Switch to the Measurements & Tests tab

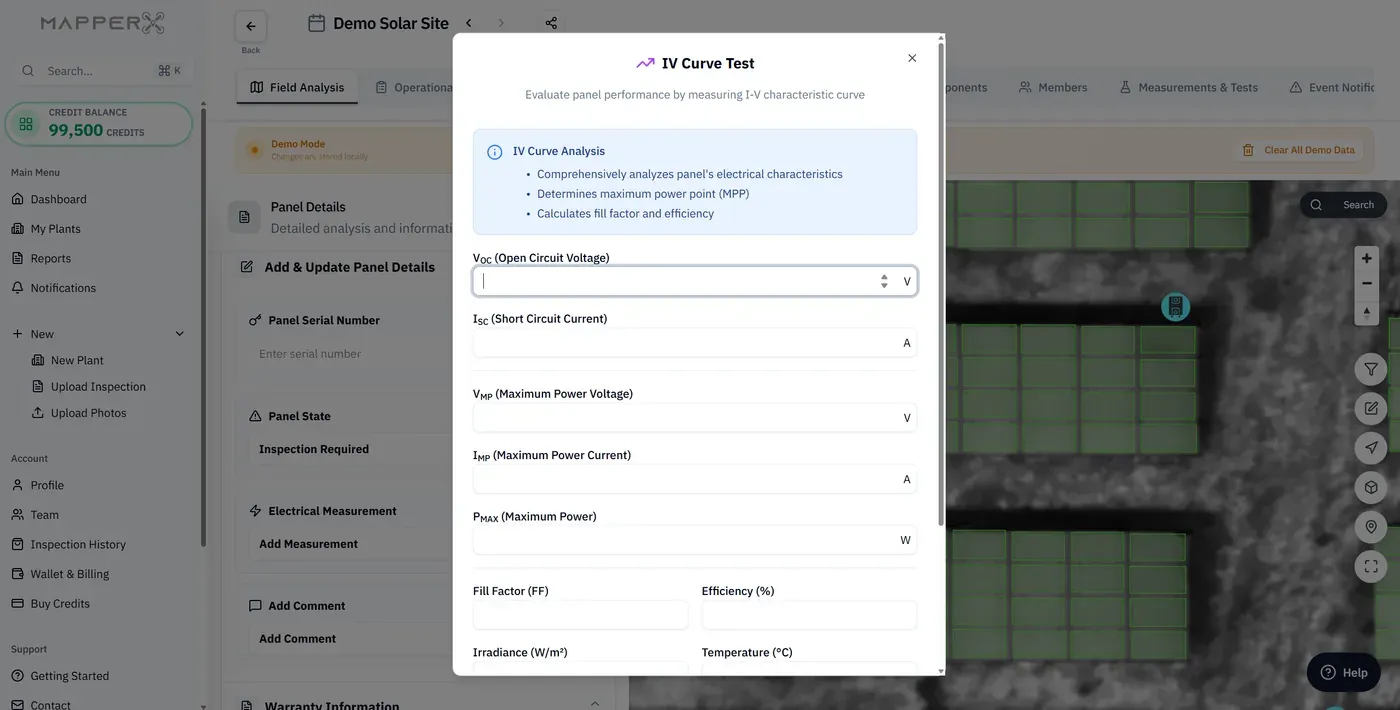1187,87
